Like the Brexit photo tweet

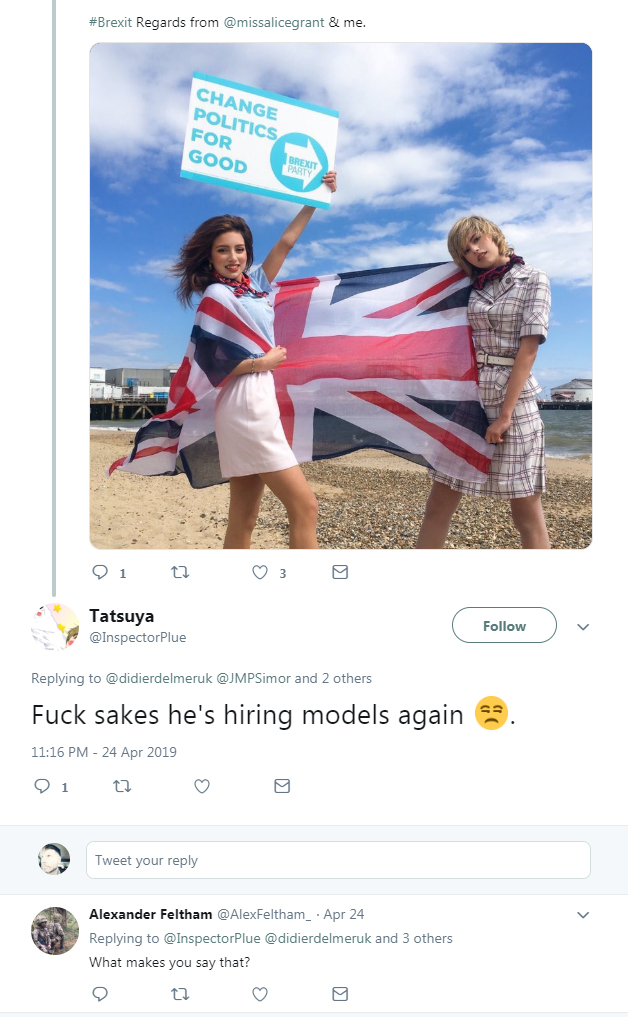click(x=260, y=573)
